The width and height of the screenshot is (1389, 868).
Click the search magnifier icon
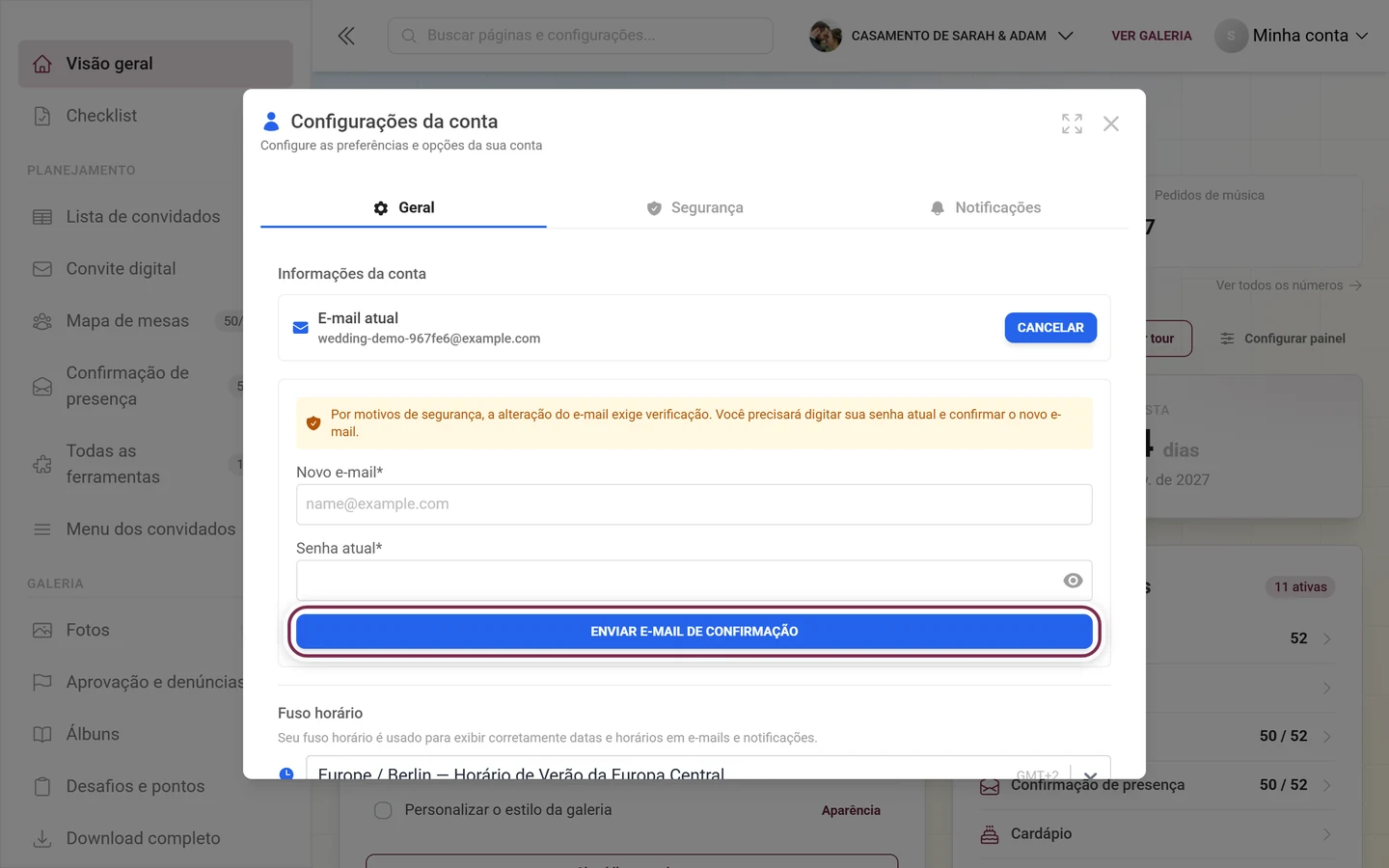(x=409, y=36)
